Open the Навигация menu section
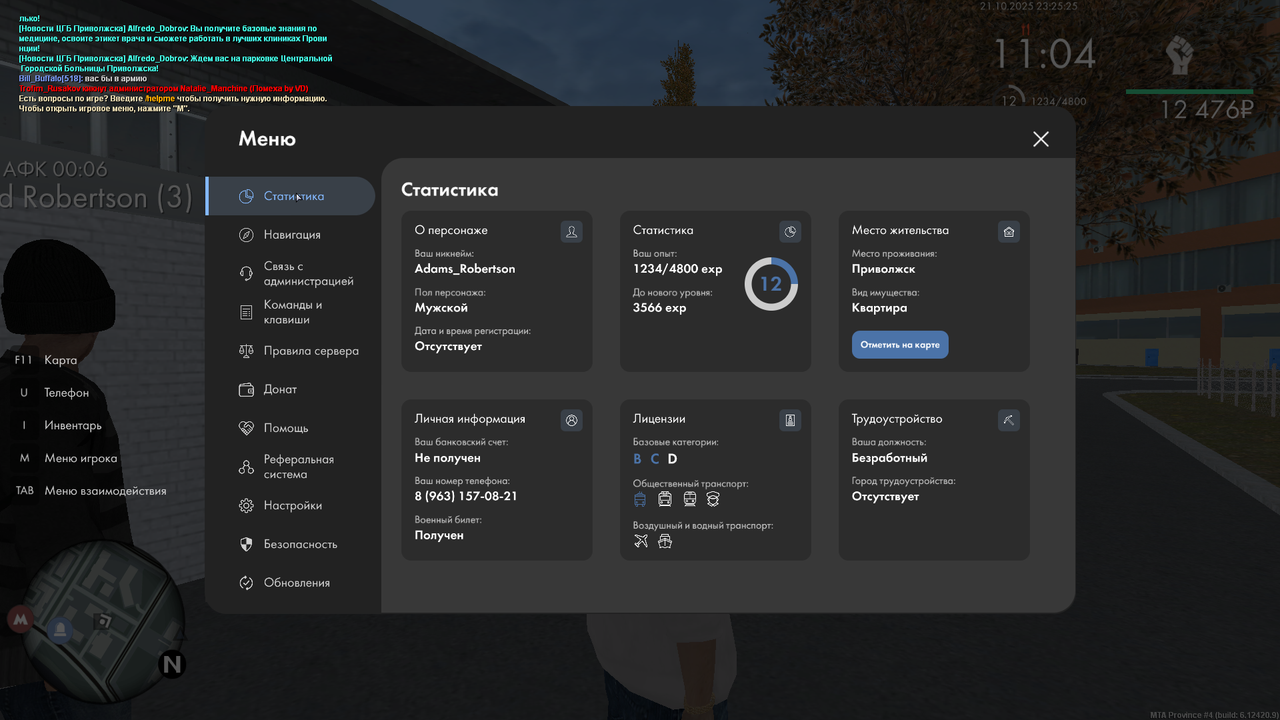 click(290, 235)
